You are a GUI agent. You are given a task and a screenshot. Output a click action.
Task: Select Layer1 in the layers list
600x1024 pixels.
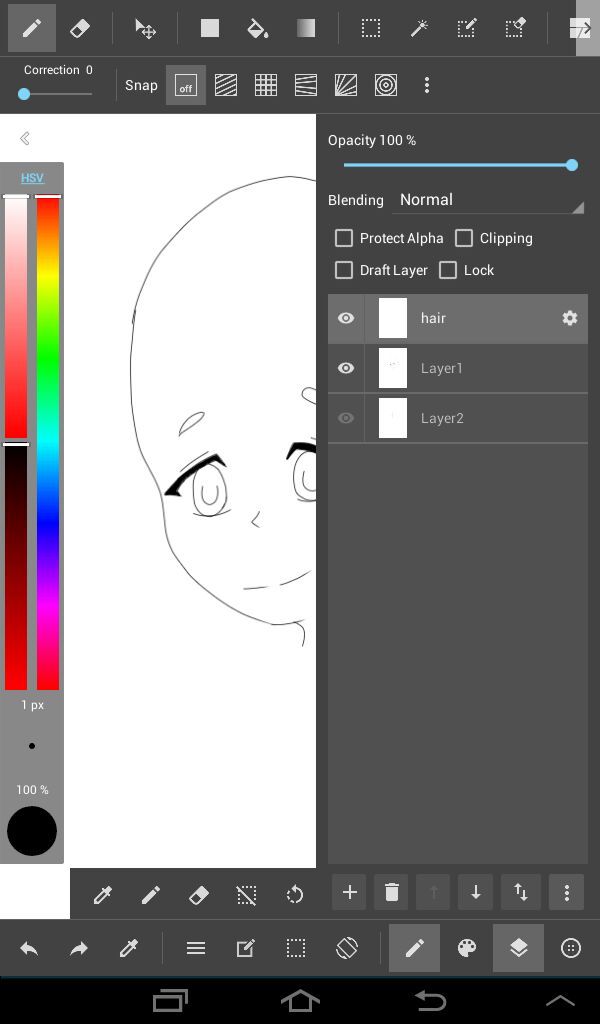click(458, 368)
